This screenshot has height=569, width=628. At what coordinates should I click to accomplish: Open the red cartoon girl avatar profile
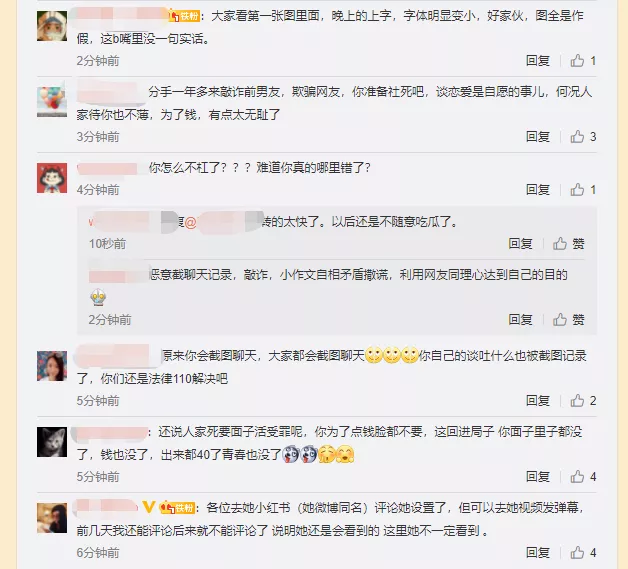tap(52, 178)
